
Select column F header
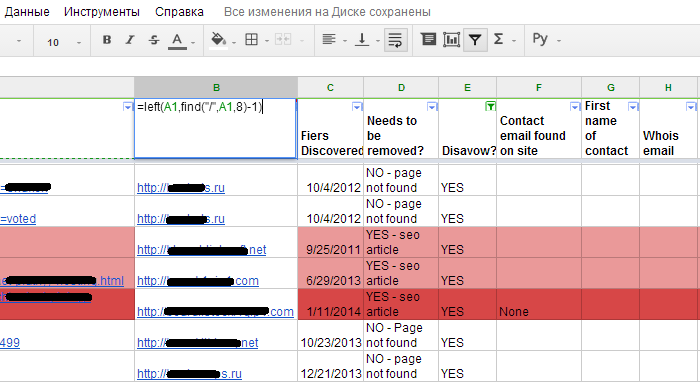(539, 87)
